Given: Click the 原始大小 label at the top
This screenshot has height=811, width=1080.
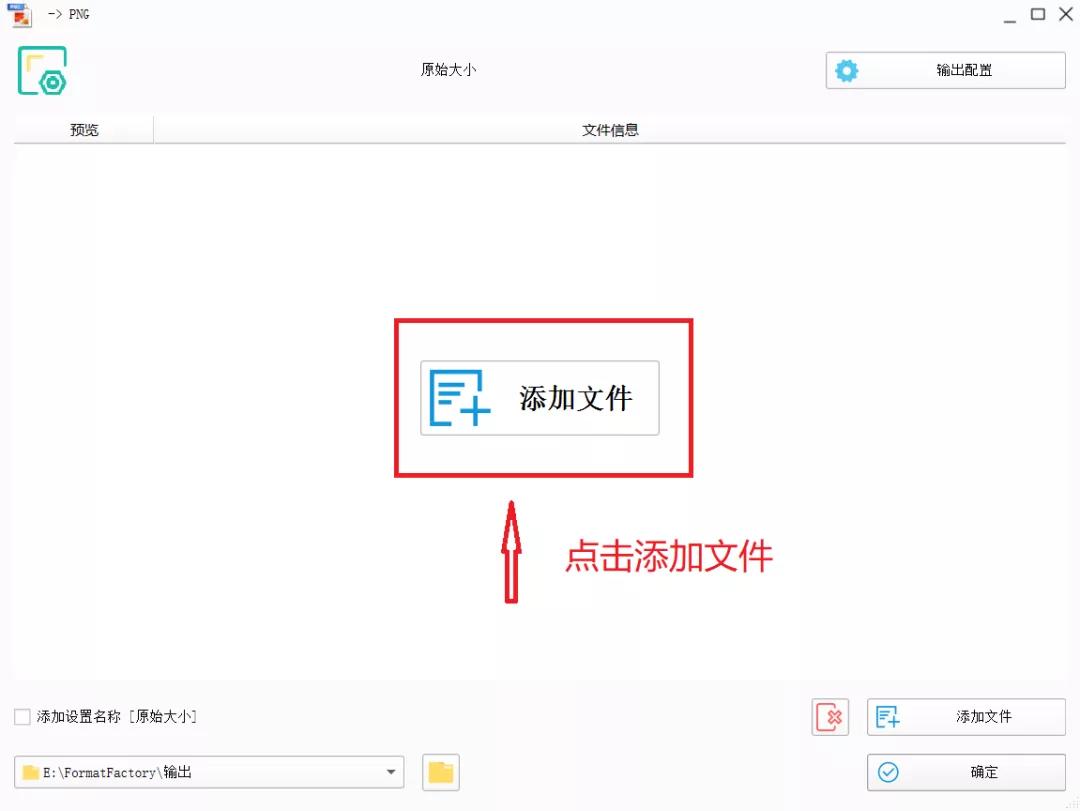Looking at the screenshot, I should click(x=448, y=70).
